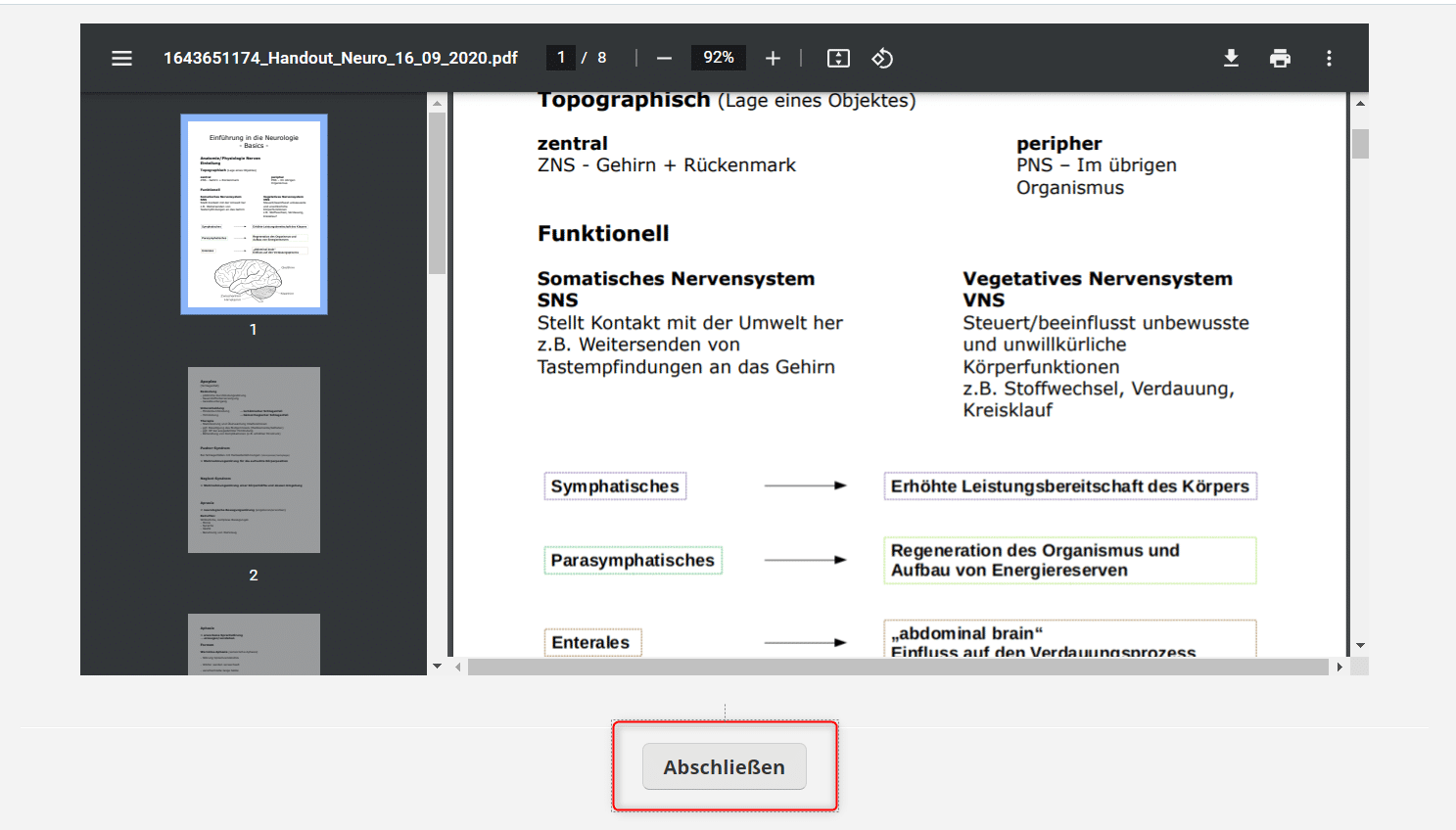1456x830 pixels.
Task: Rotate the document counterclockwise
Action: pos(882,59)
